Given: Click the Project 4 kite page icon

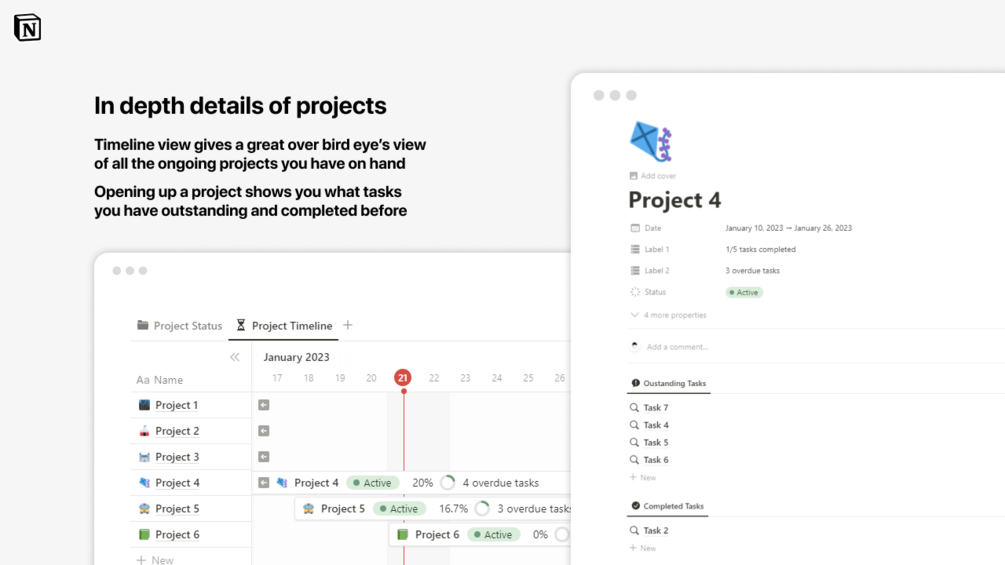Looking at the screenshot, I should pyautogui.click(x=651, y=141).
